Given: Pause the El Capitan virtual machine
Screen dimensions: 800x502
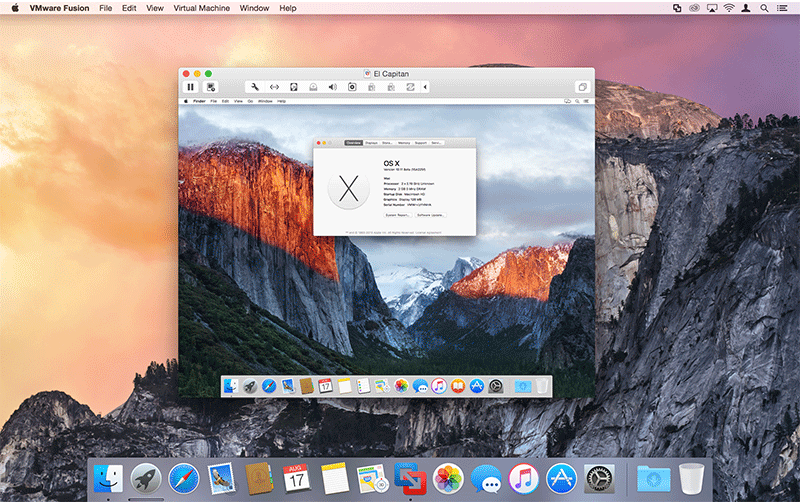Looking at the screenshot, I should click(x=190, y=87).
